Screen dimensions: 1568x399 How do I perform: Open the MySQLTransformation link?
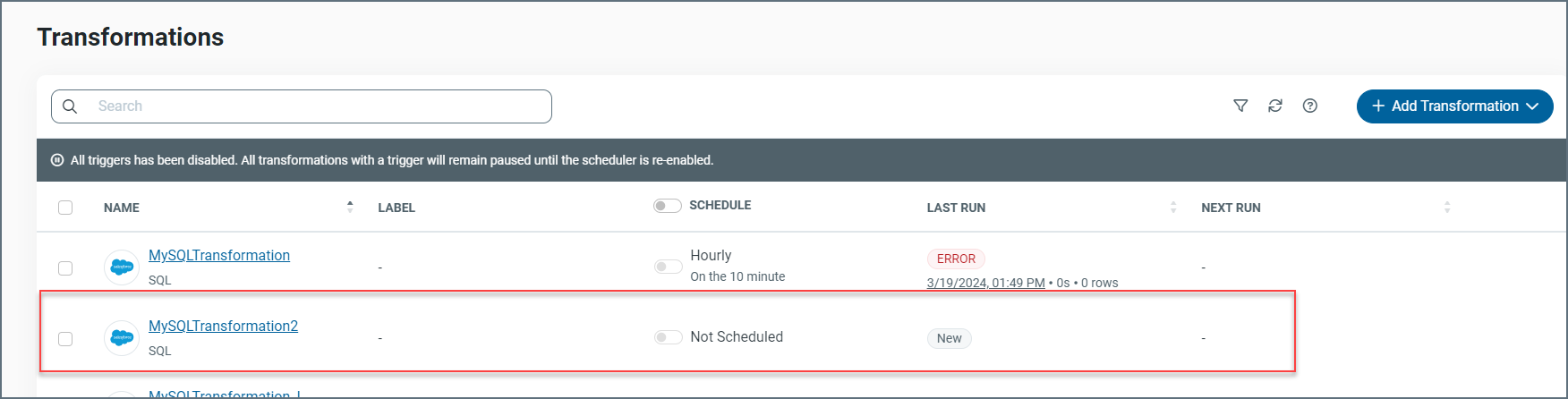tap(219, 256)
